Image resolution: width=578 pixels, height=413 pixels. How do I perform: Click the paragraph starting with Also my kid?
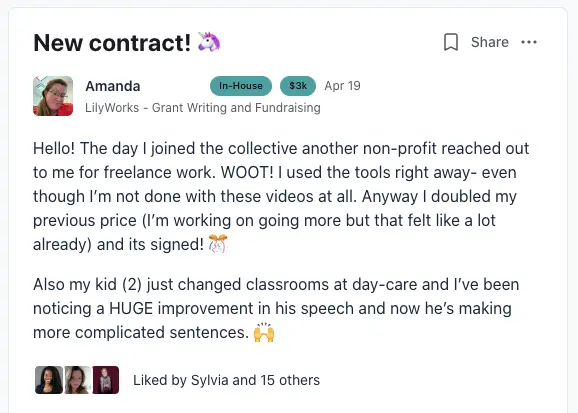click(x=276, y=309)
